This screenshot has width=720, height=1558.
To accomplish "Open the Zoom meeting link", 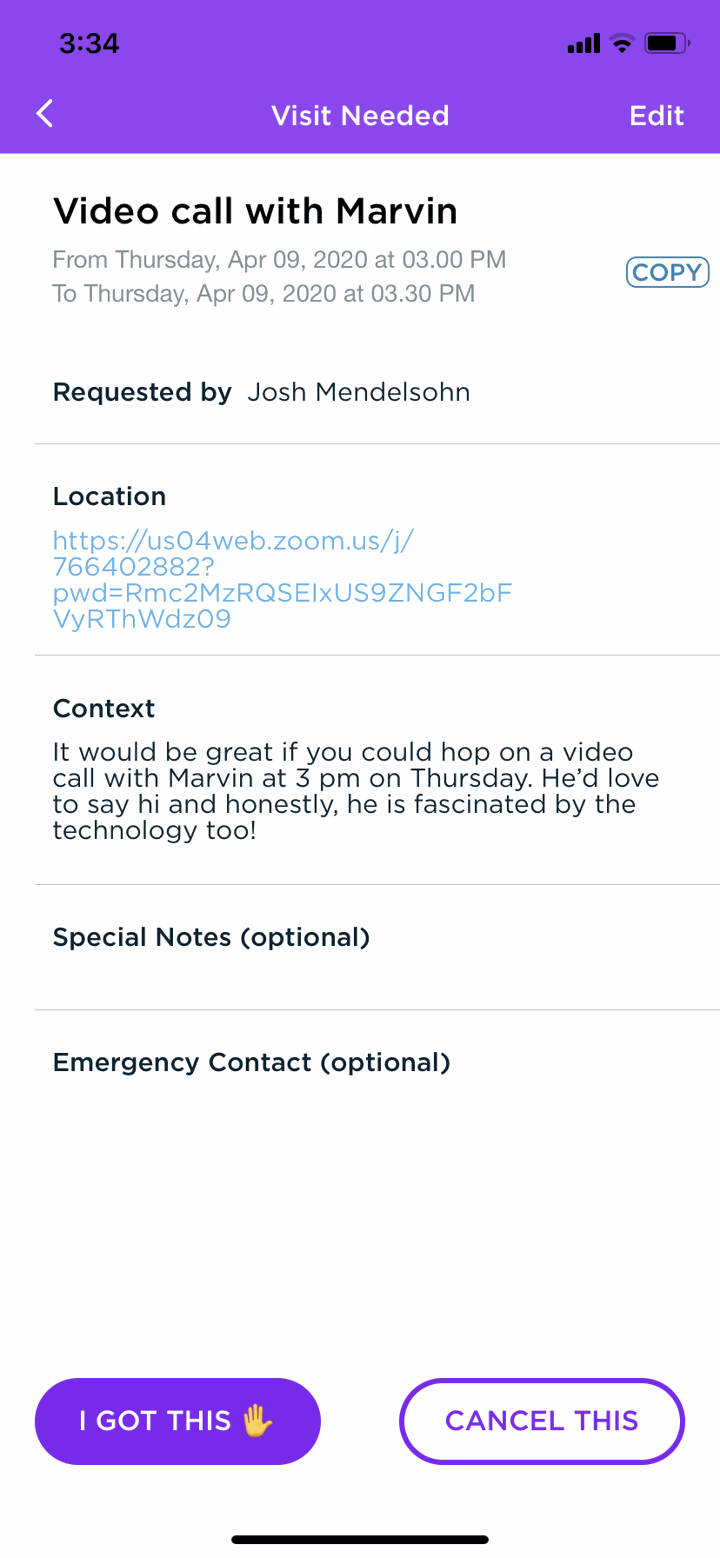I will [282, 580].
